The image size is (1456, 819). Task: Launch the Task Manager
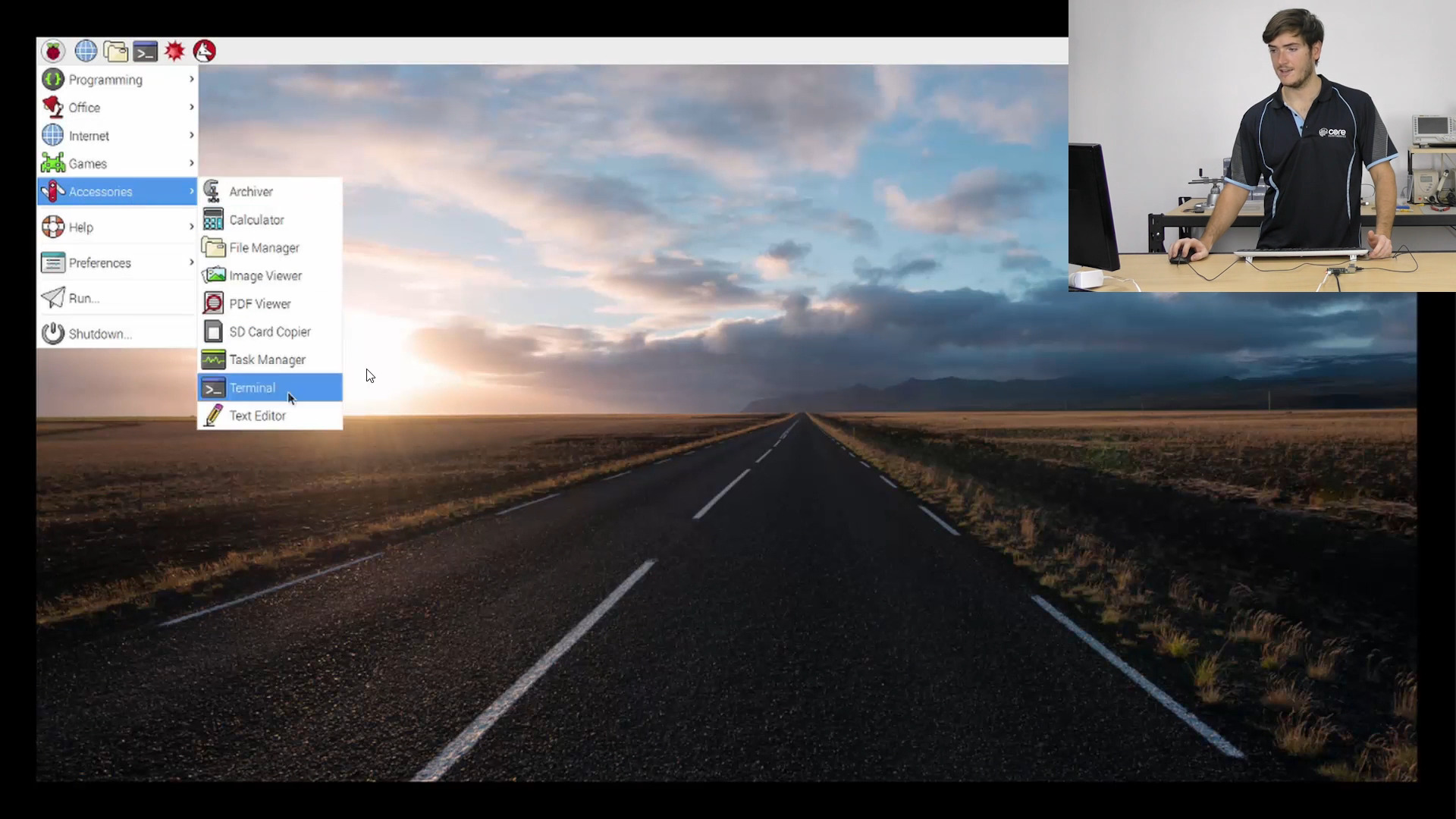click(267, 359)
